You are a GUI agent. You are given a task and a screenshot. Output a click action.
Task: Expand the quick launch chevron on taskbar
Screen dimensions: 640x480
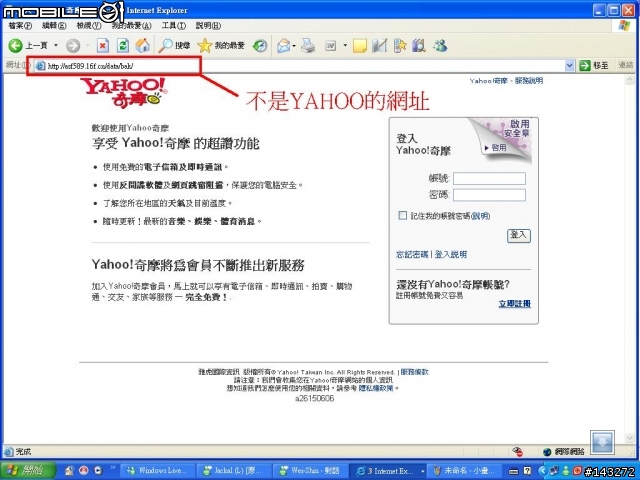[113, 467]
